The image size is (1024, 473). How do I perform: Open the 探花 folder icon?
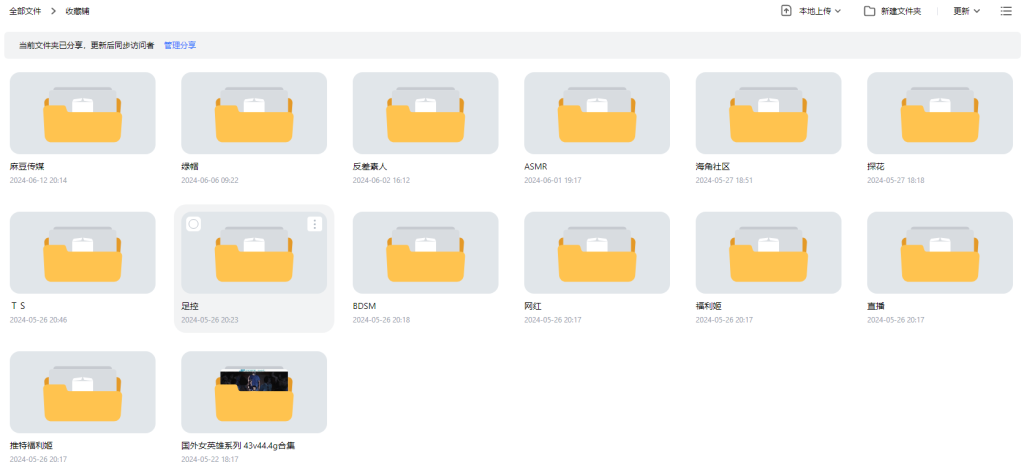pyautogui.click(x=940, y=113)
